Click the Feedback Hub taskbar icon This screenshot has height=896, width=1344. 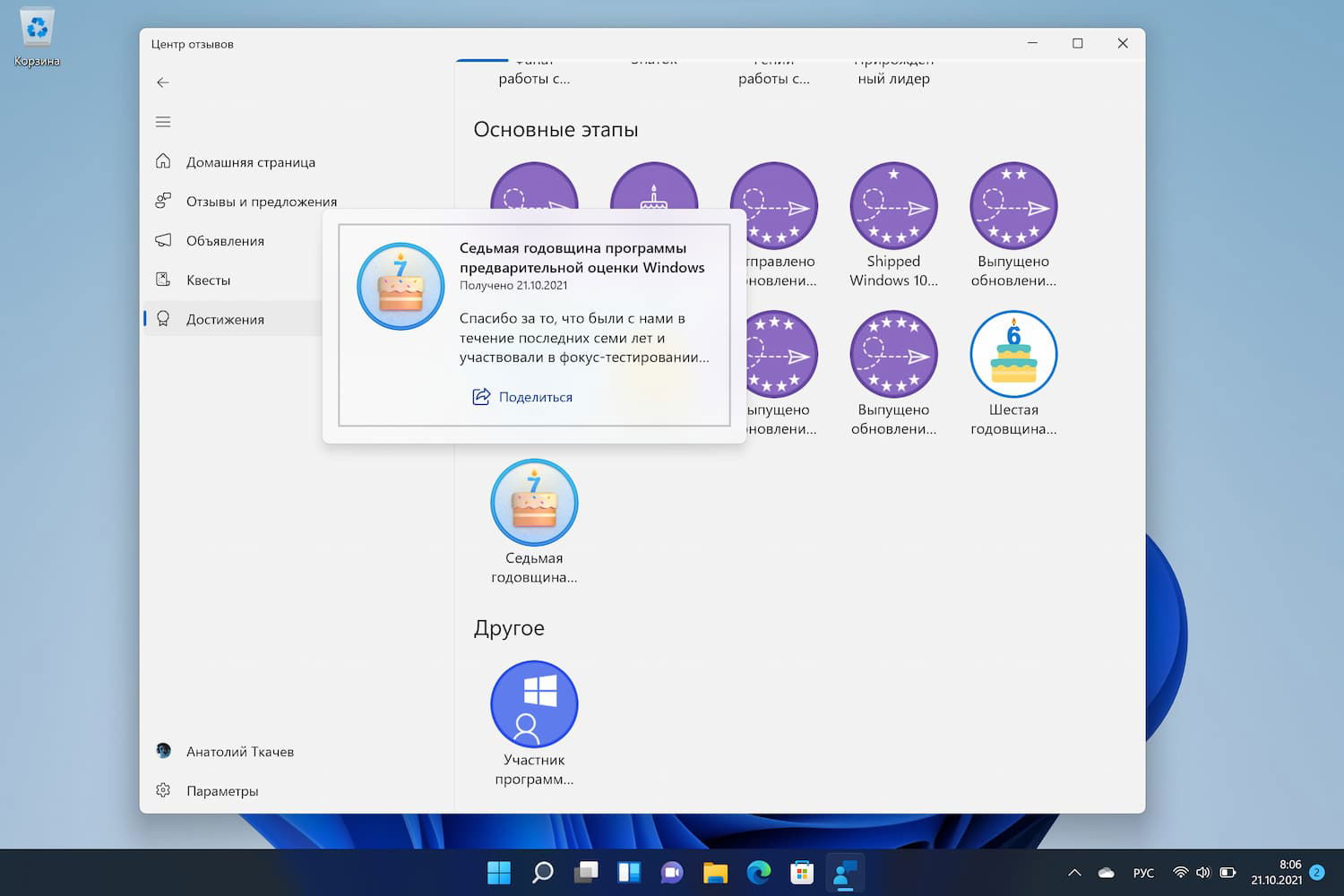[x=845, y=873]
